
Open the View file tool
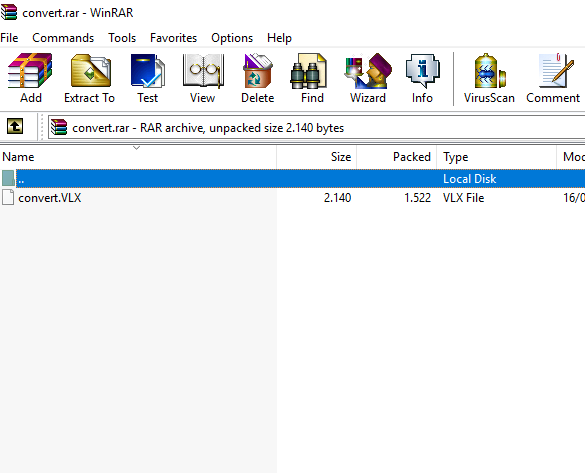click(203, 71)
